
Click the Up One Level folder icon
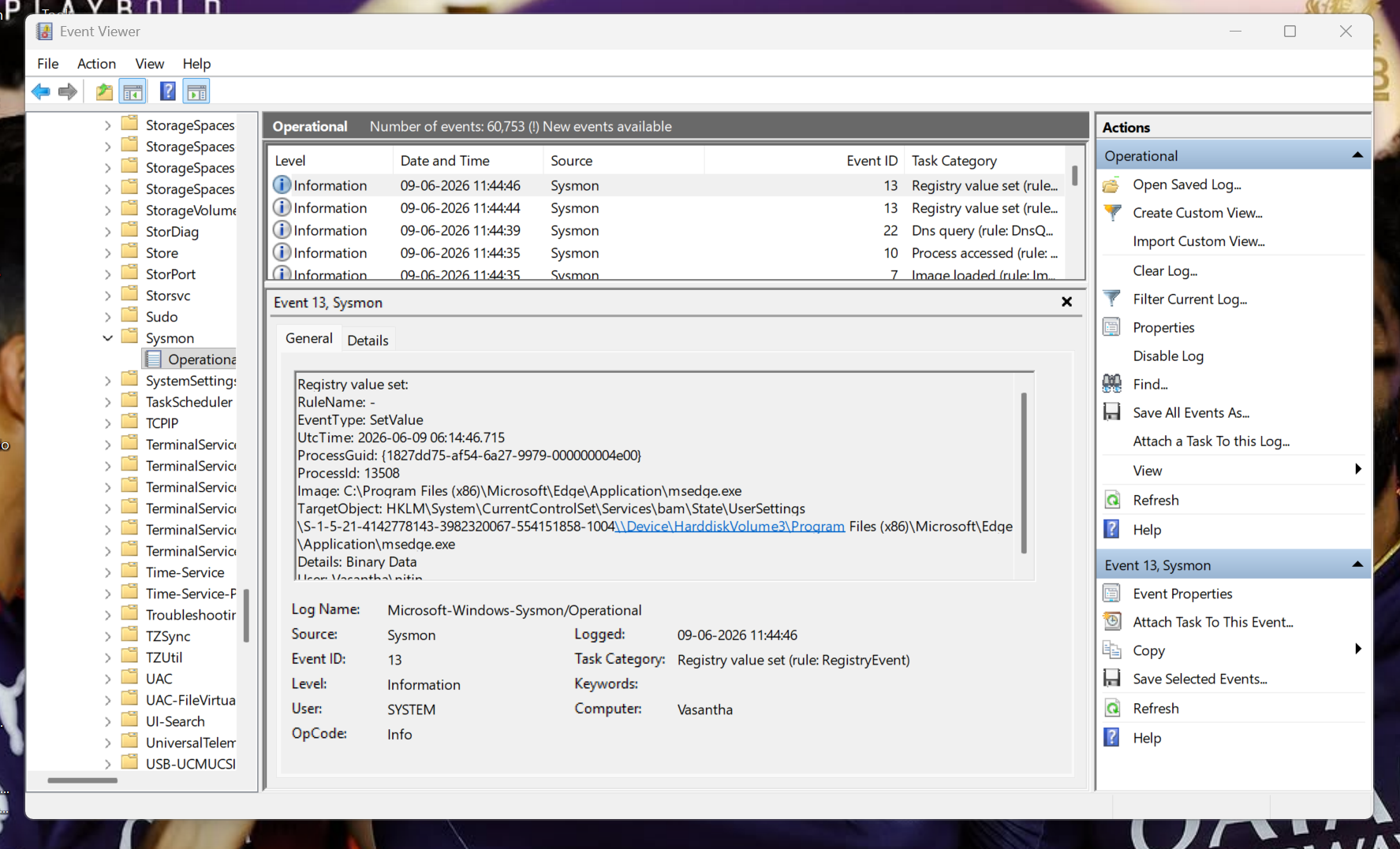click(x=104, y=91)
